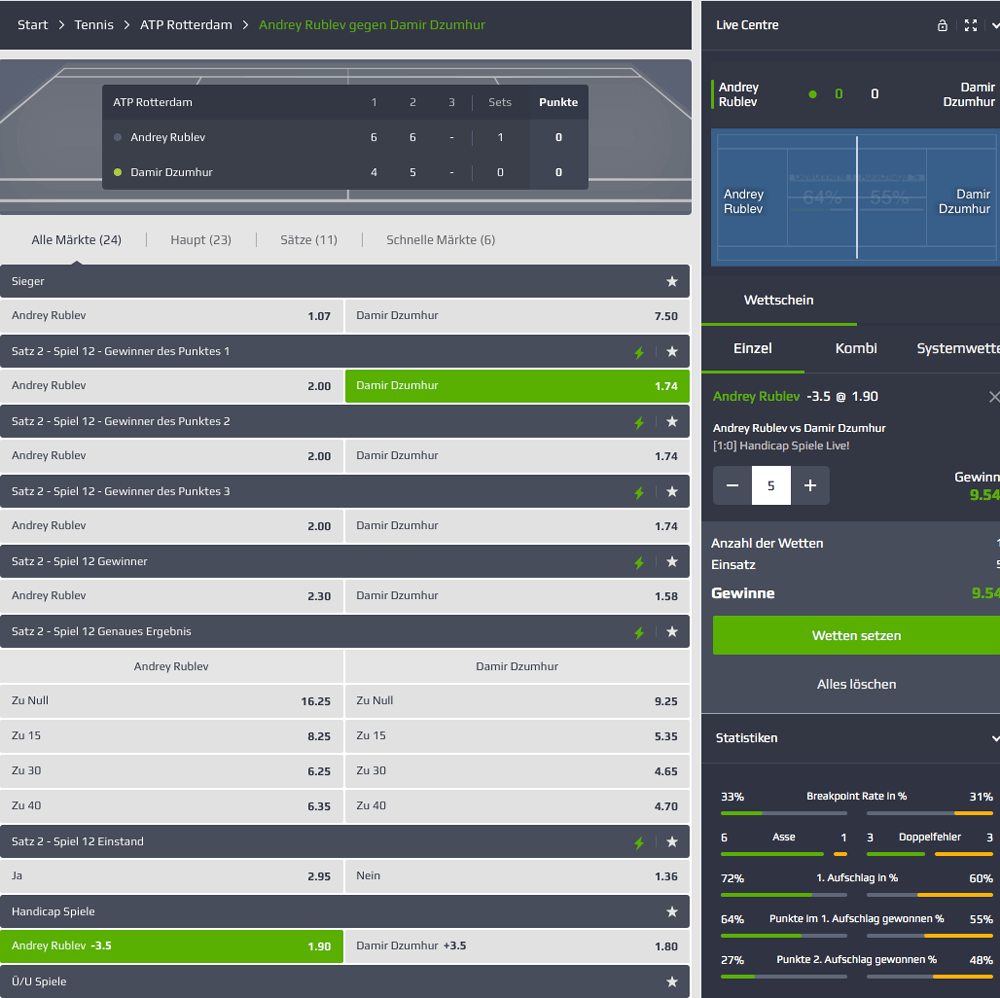1000x998 pixels.
Task: Increase stake with the plus button
Action: (810, 485)
